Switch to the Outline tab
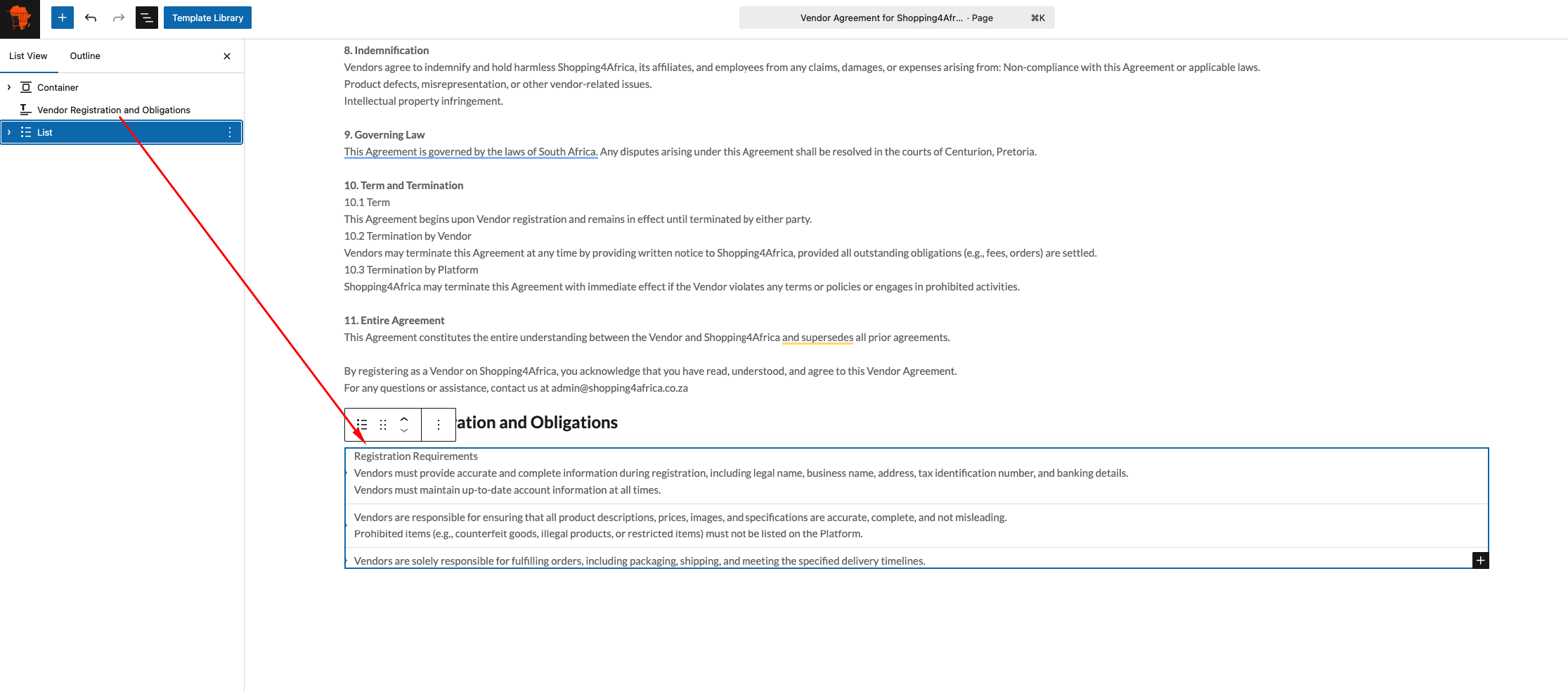The height and width of the screenshot is (692, 1568). click(85, 56)
